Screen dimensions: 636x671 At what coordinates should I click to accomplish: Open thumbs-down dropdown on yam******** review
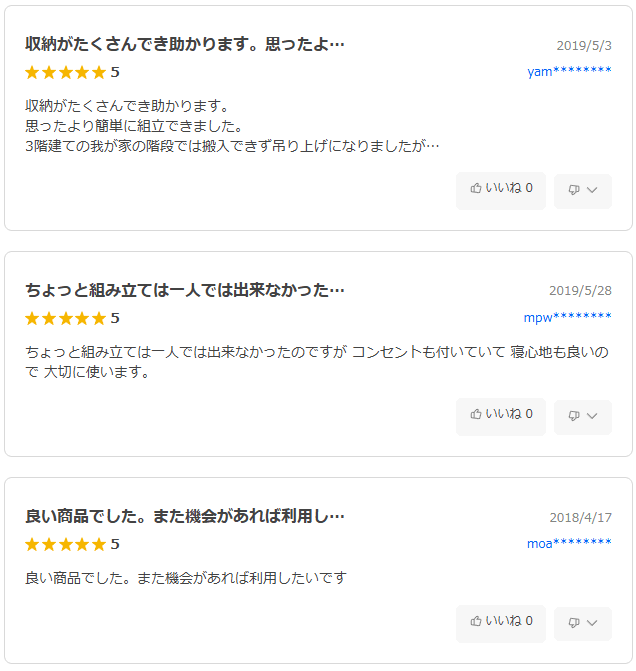click(583, 190)
